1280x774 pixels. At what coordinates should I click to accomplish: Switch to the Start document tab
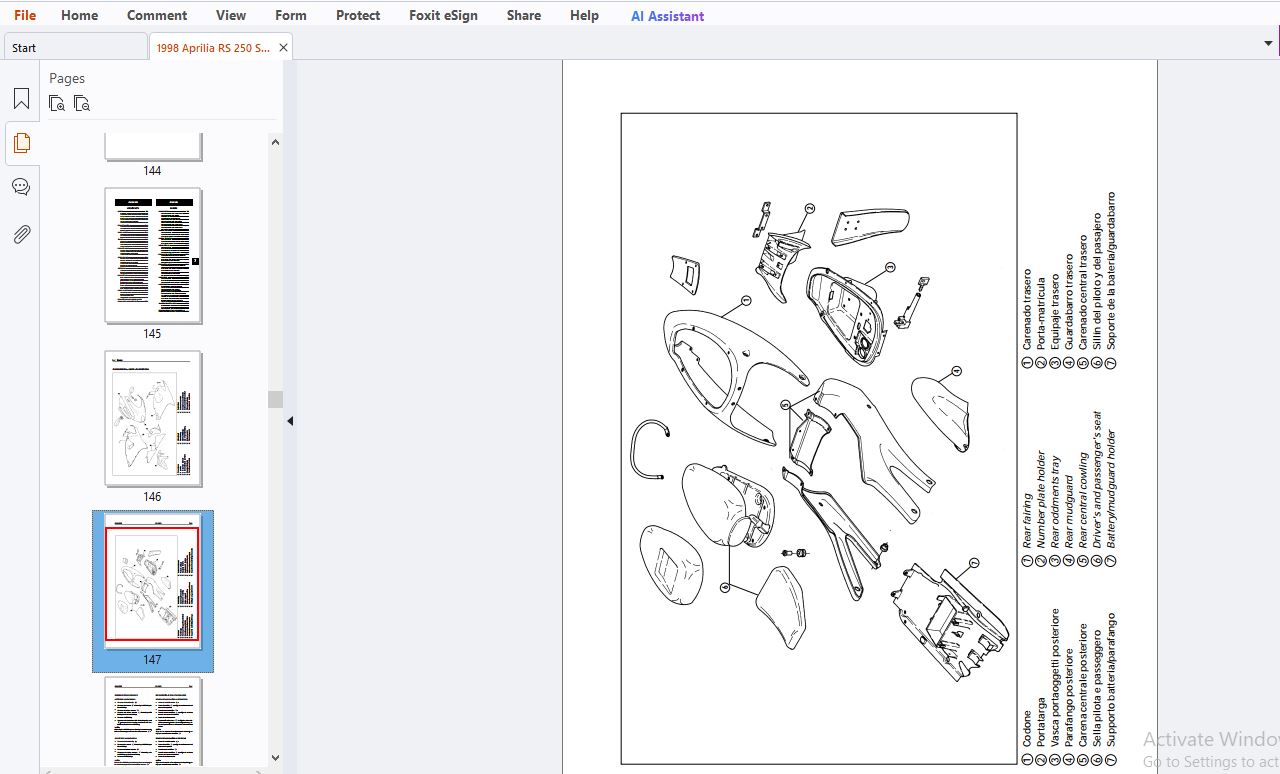coord(75,47)
